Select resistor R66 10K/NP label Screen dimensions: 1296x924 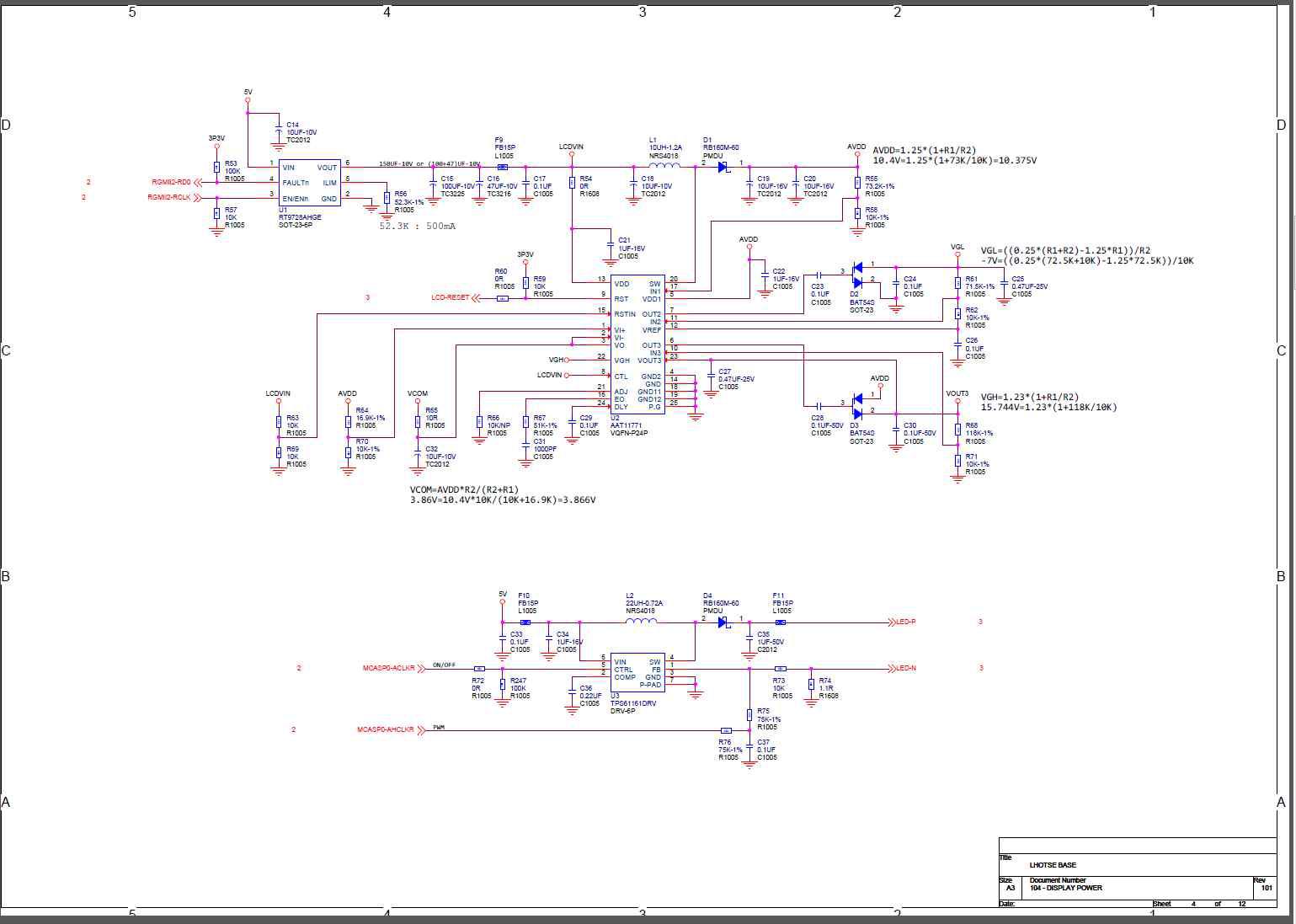[499, 425]
